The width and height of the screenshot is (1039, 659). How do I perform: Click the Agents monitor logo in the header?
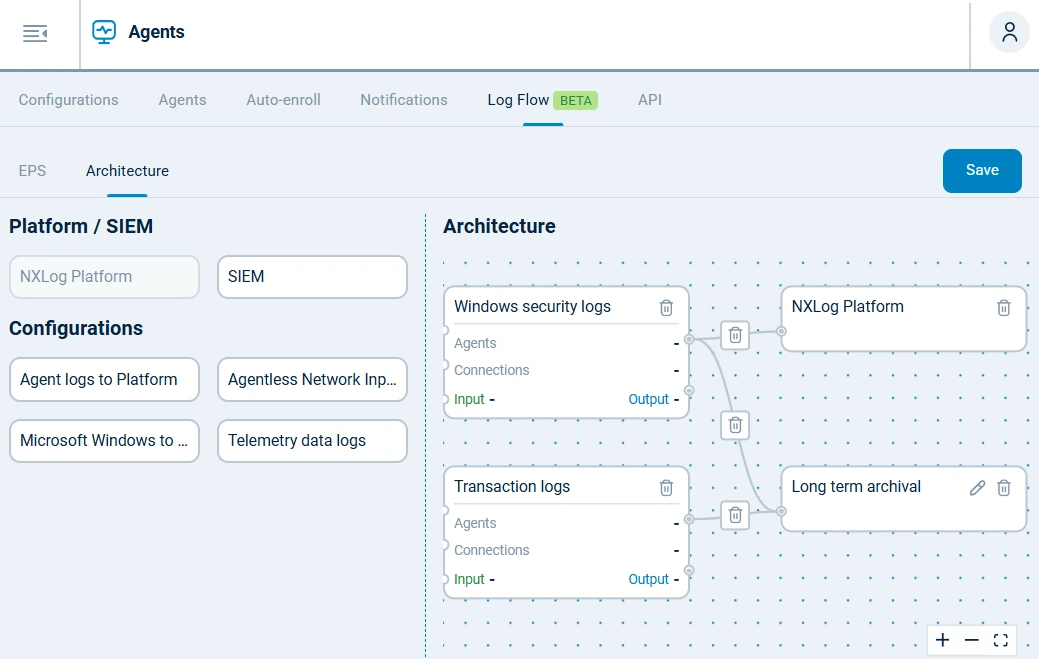(103, 31)
